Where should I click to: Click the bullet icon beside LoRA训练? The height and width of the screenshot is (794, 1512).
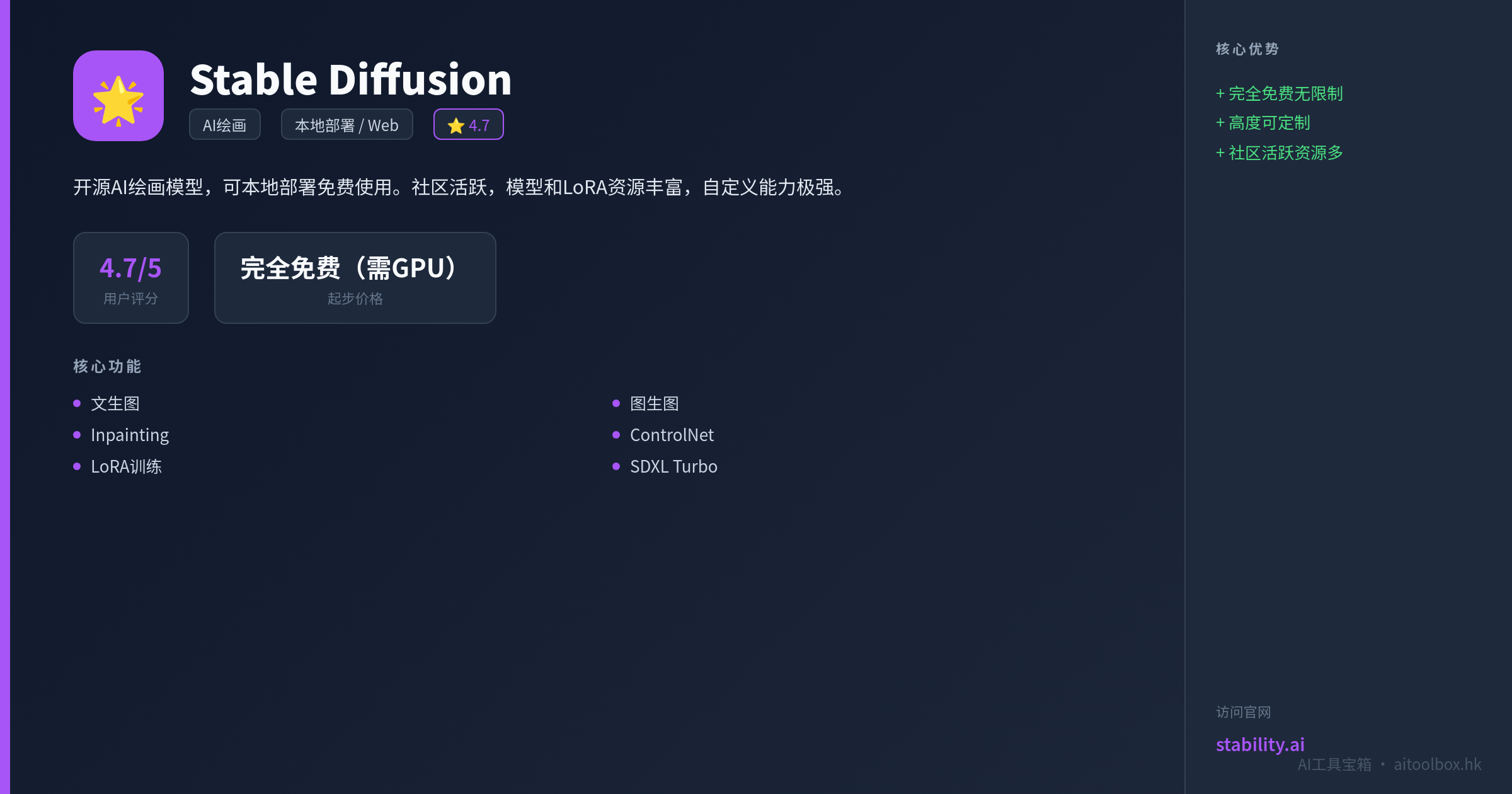[x=77, y=466]
